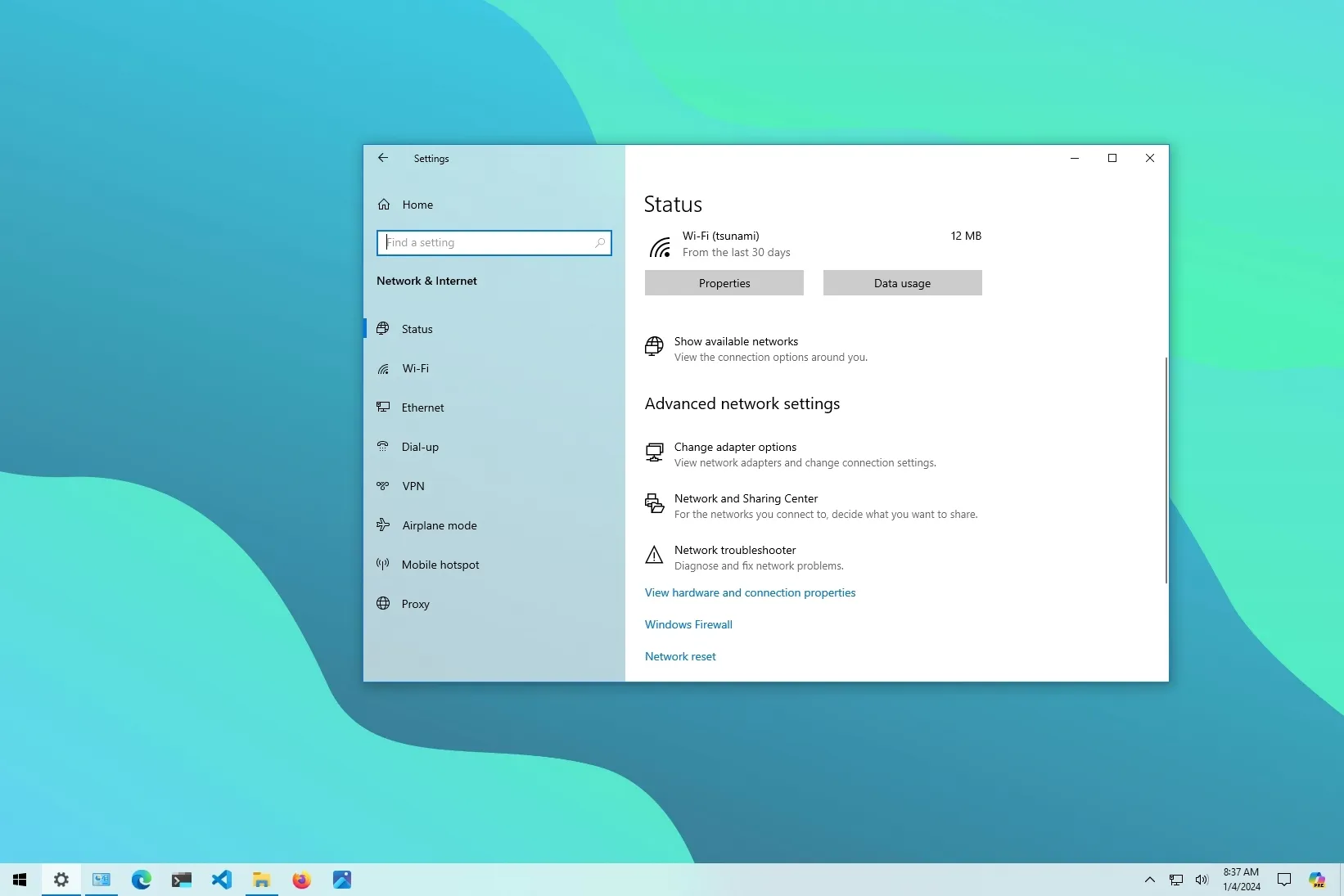The image size is (1344, 896).
Task: Expand the hidden system tray icons chevron
Action: coord(1150,880)
